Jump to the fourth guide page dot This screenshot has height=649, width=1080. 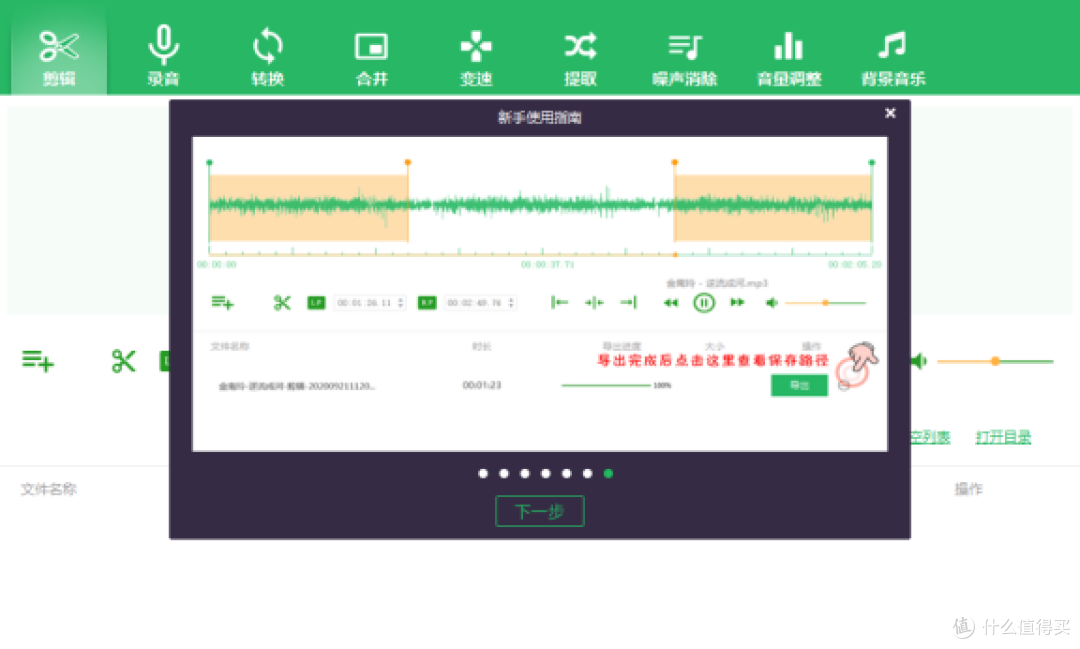tap(546, 473)
